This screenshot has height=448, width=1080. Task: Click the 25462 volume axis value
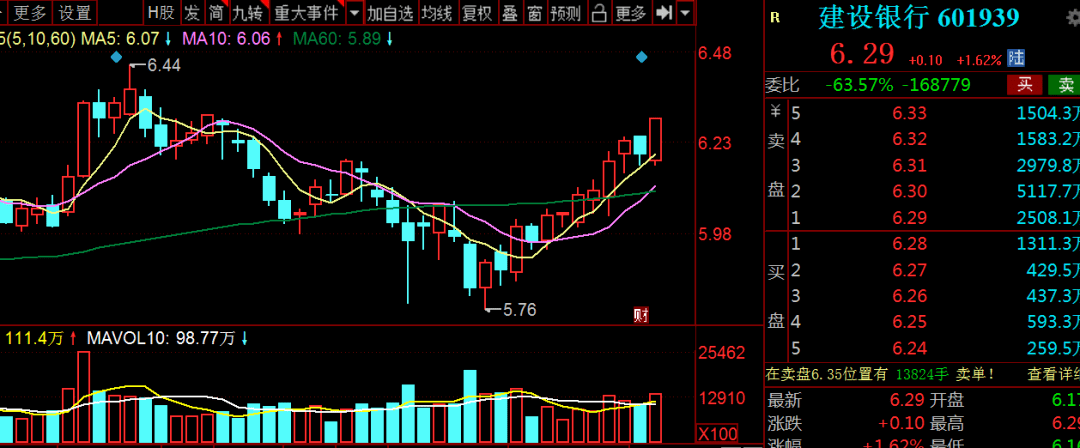(x=722, y=354)
